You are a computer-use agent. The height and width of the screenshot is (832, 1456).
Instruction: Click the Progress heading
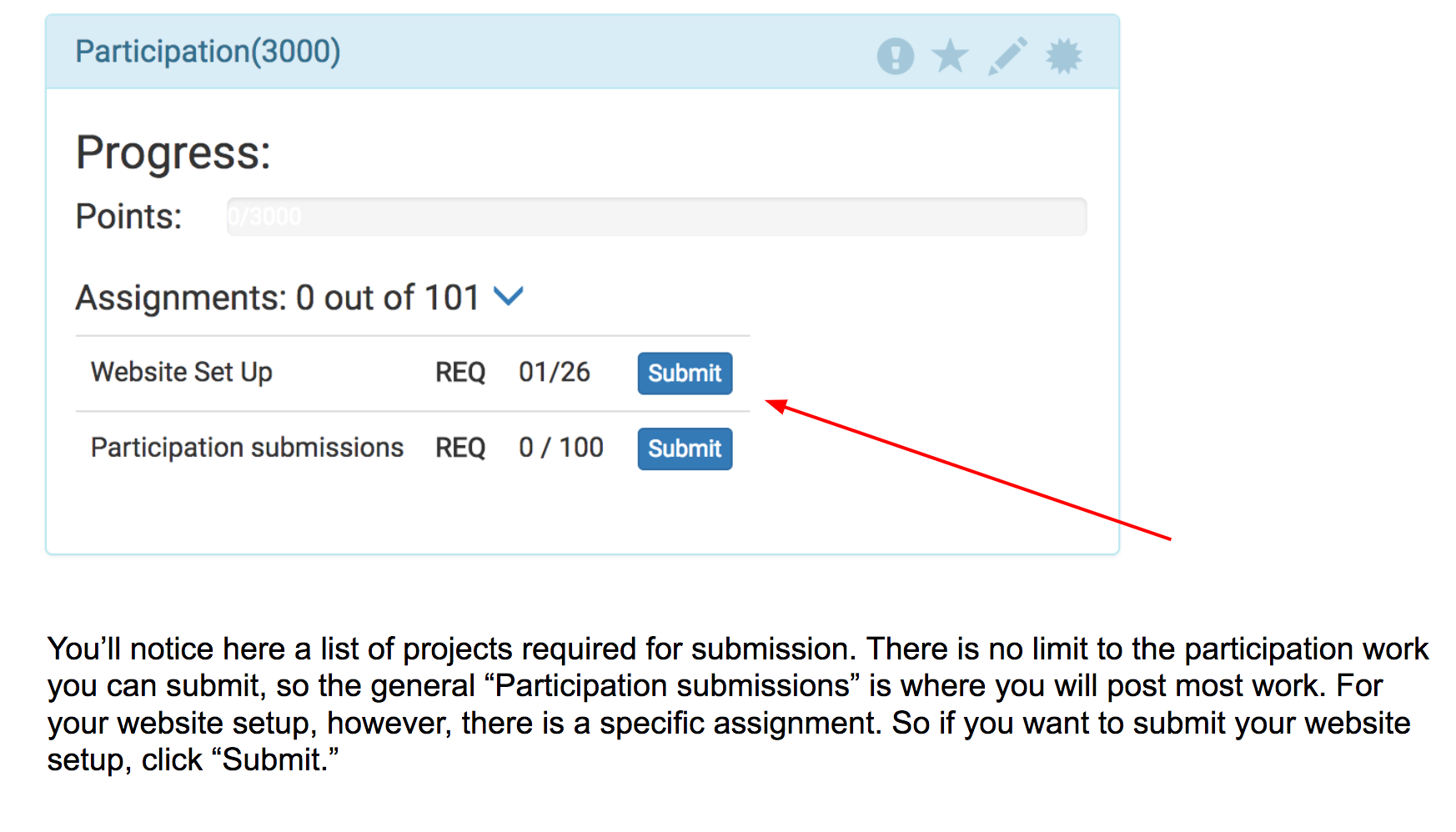click(173, 153)
